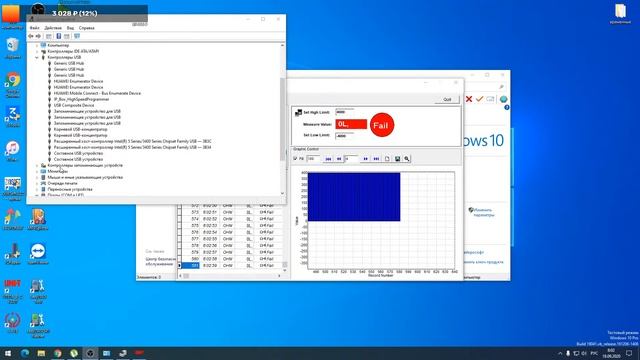Show hidden system tray icons chevron
Viewport: 640px width, 360px height.
click(x=560, y=353)
